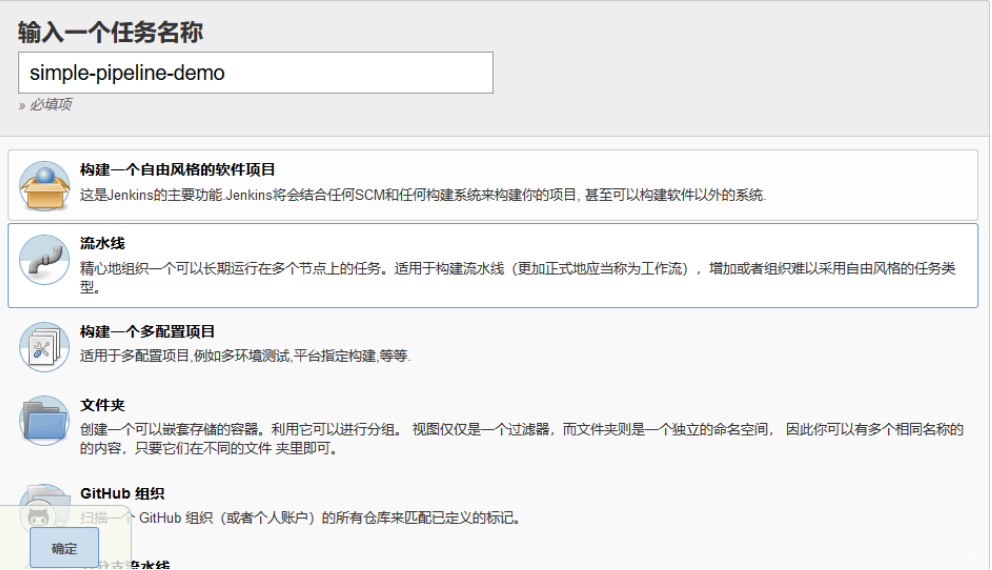Select the pipeline pipe icon
Image resolution: width=992 pixels, height=570 pixels.
[44, 260]
